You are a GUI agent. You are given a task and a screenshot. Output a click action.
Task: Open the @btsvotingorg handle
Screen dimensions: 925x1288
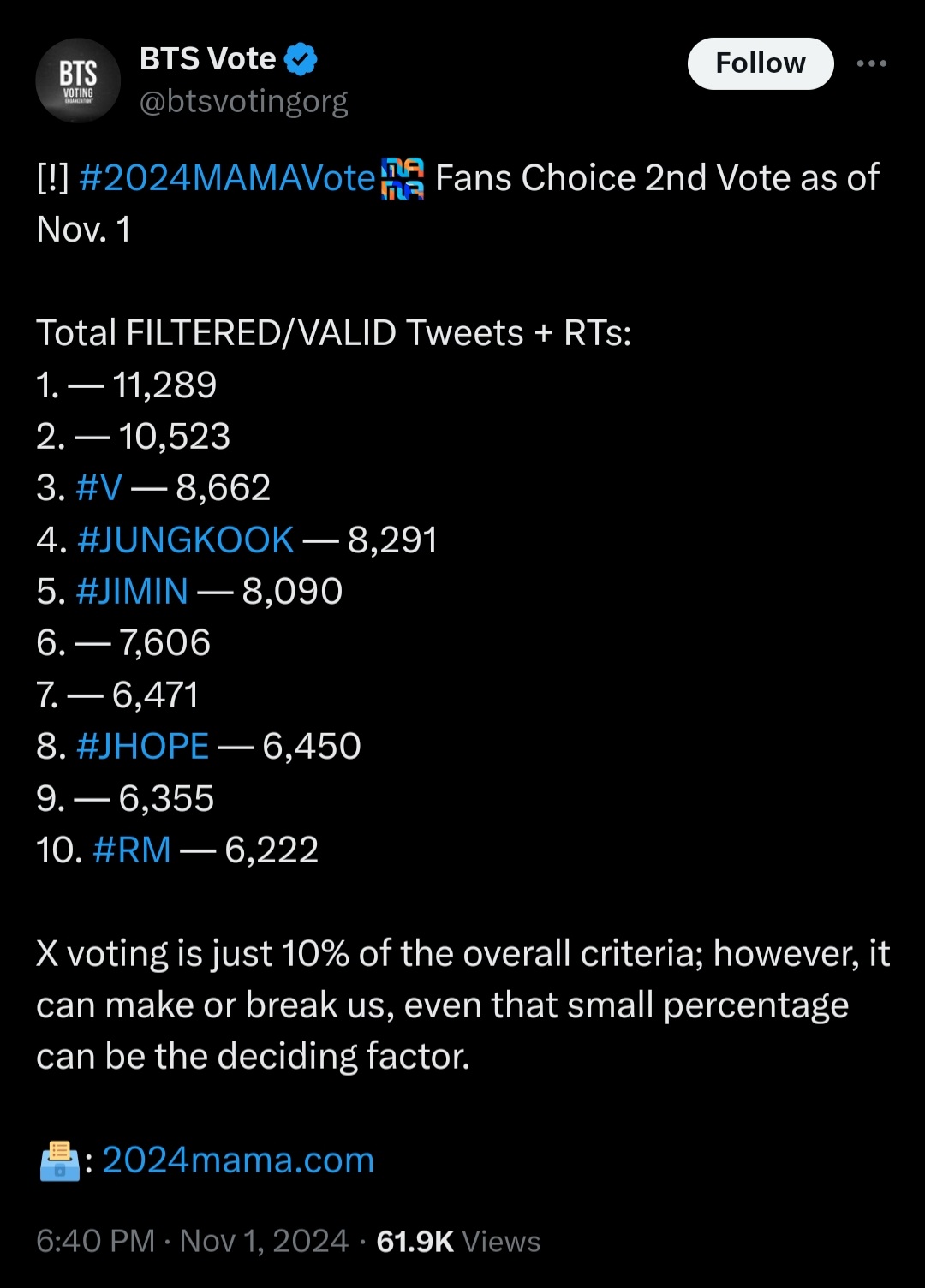243,102
